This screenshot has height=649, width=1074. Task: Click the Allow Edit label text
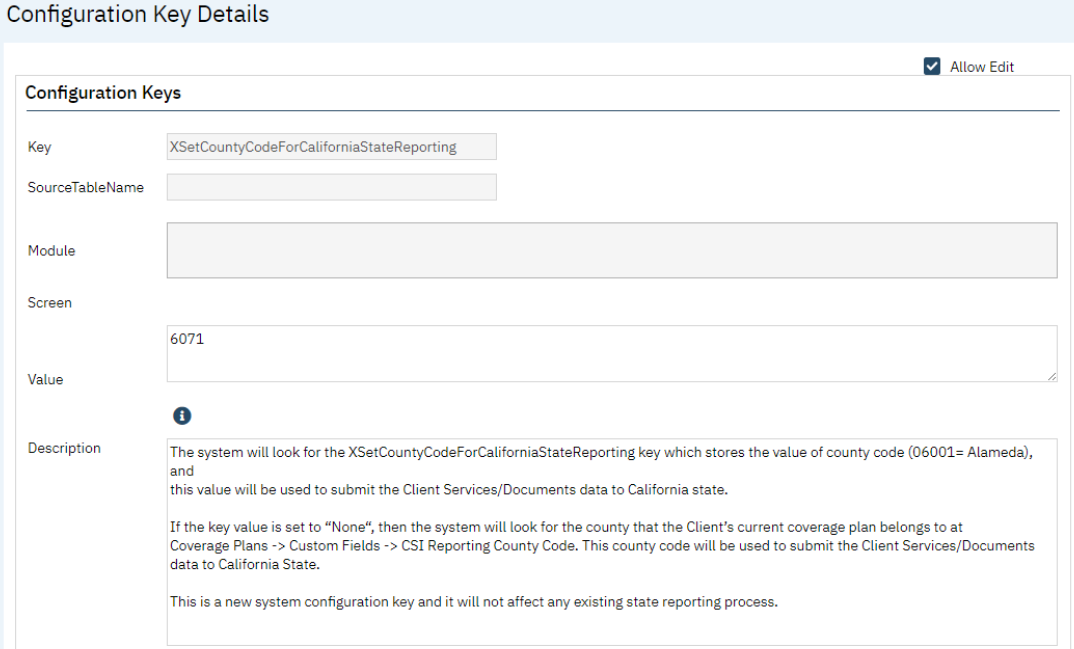tap(981, 67)
